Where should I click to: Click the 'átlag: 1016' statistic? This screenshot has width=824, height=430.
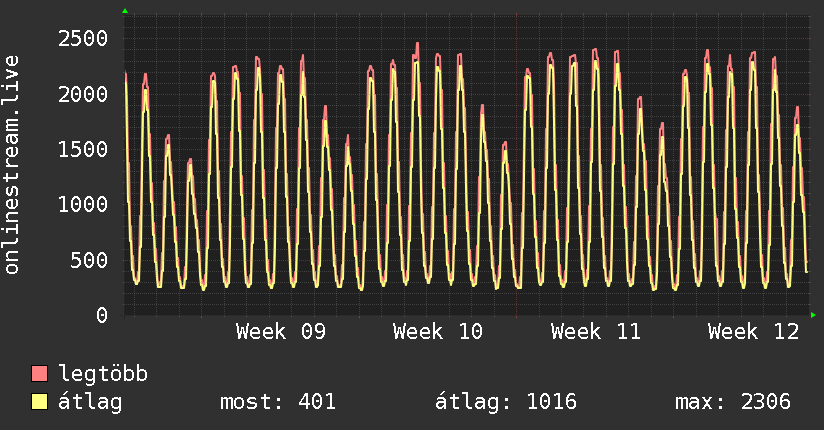point(506,403)
